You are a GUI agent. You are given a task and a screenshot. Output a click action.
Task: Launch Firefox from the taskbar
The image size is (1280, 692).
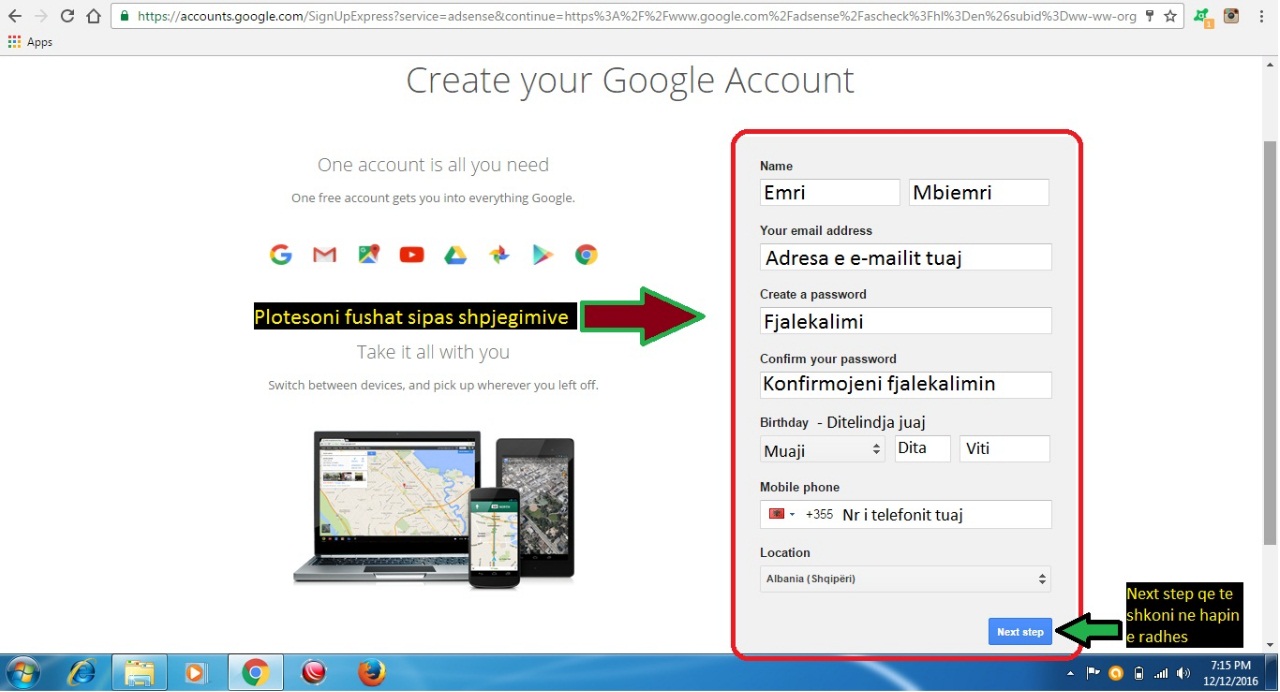click(372, 673)
